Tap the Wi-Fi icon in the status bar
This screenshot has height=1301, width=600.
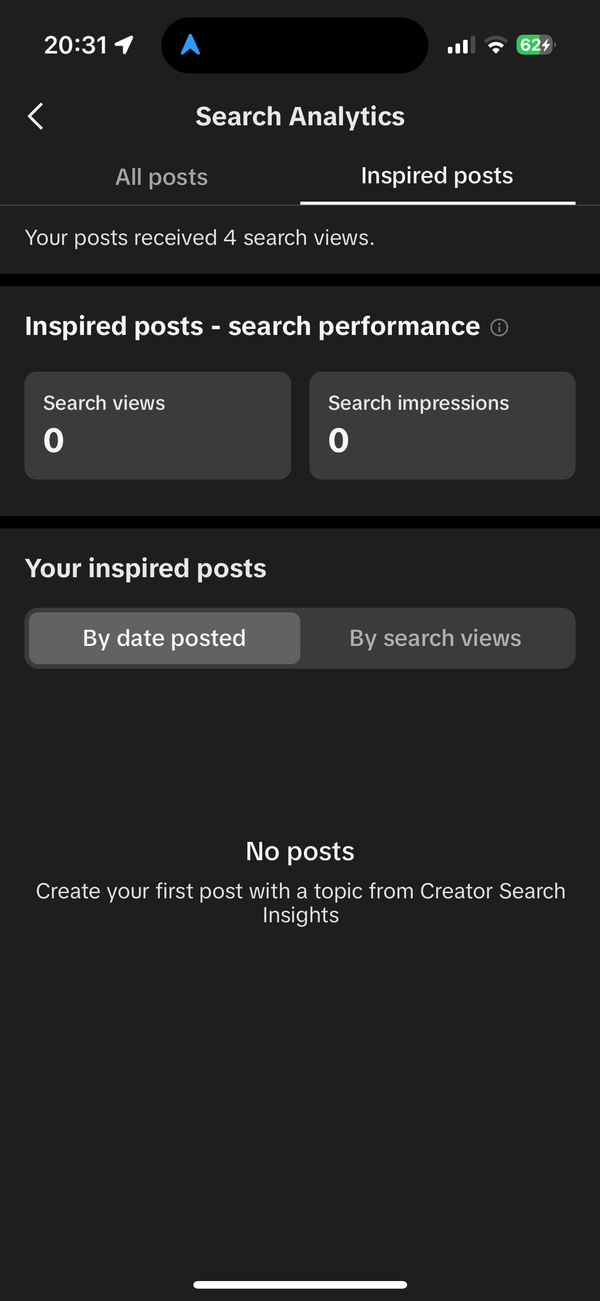pos(494,45)
